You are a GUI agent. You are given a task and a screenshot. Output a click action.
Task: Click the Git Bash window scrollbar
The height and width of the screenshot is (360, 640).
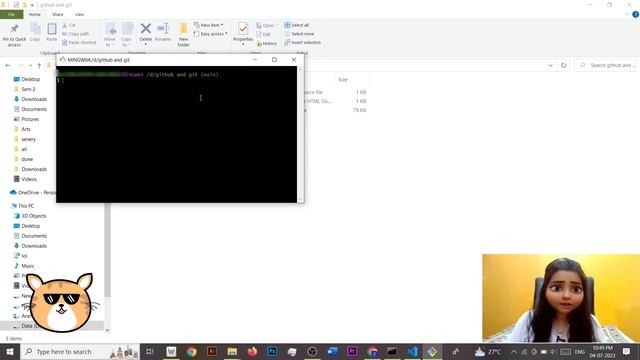(300, 134)
